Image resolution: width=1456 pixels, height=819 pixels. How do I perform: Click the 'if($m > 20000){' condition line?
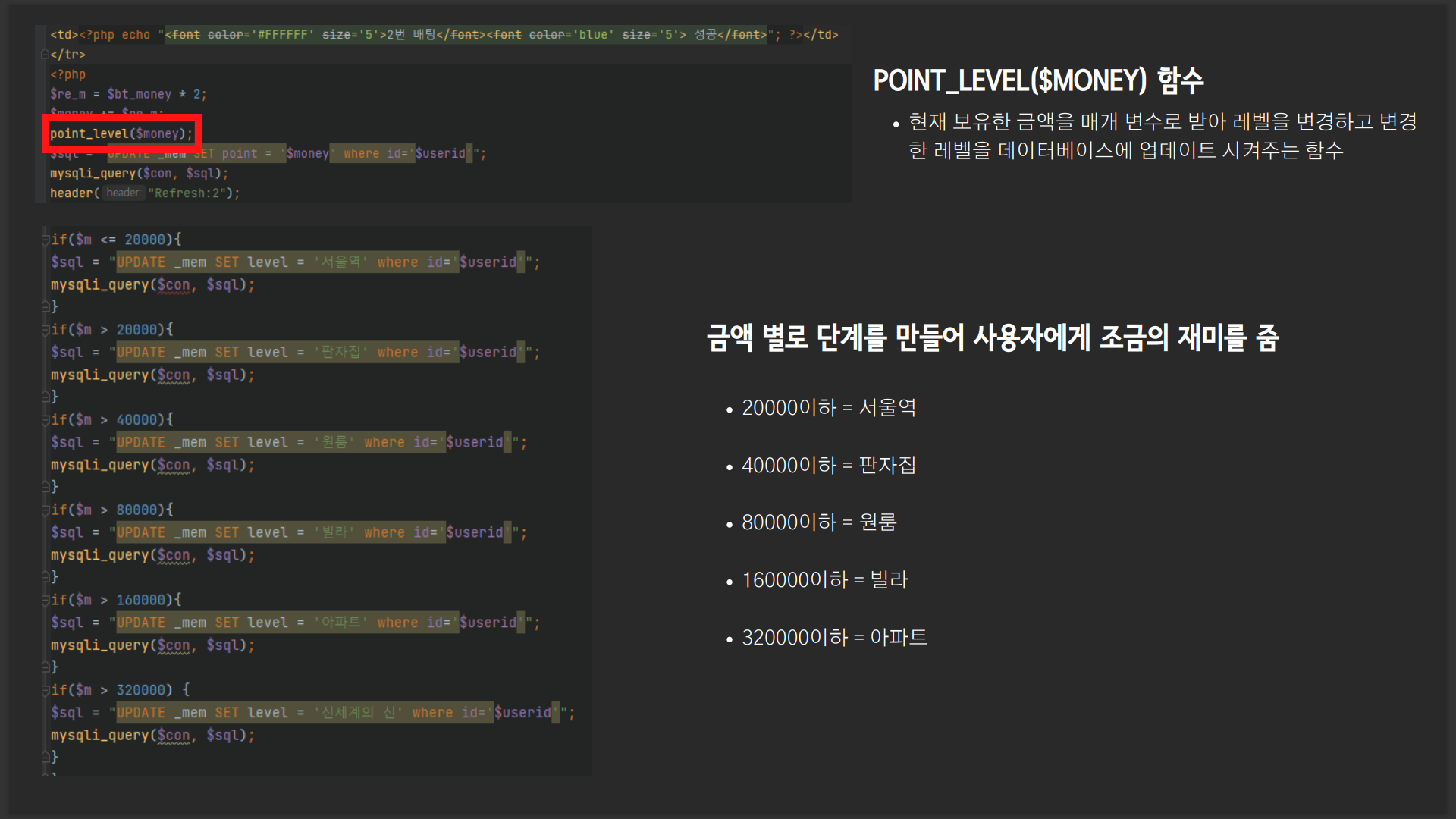pyautogui.click(x=112, y=330)
